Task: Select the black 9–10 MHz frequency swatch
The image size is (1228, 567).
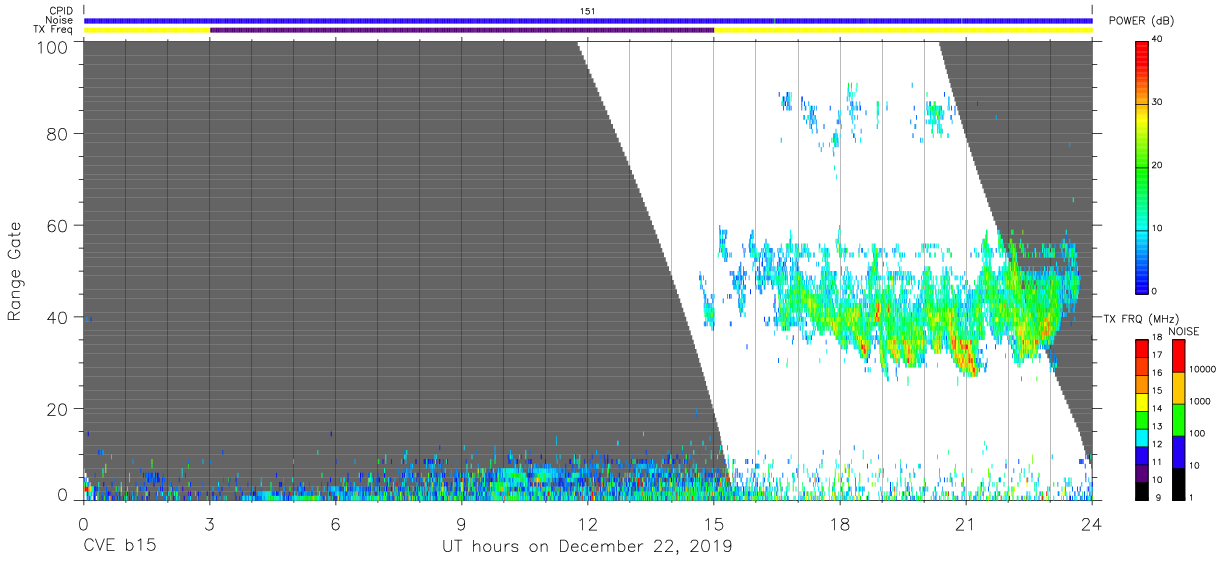Action: pos(1142,489)
